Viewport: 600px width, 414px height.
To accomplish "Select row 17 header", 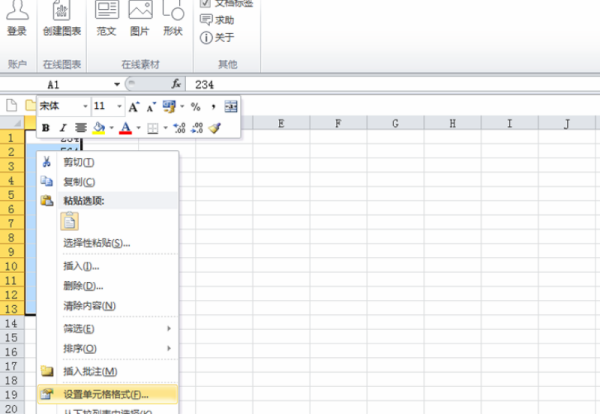I will [12, 366].
